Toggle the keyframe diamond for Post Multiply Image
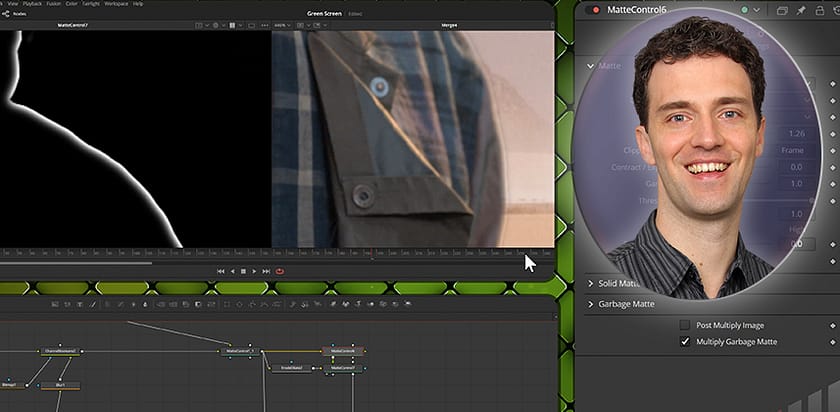This screenshot has width=840, height=412. 832,325
